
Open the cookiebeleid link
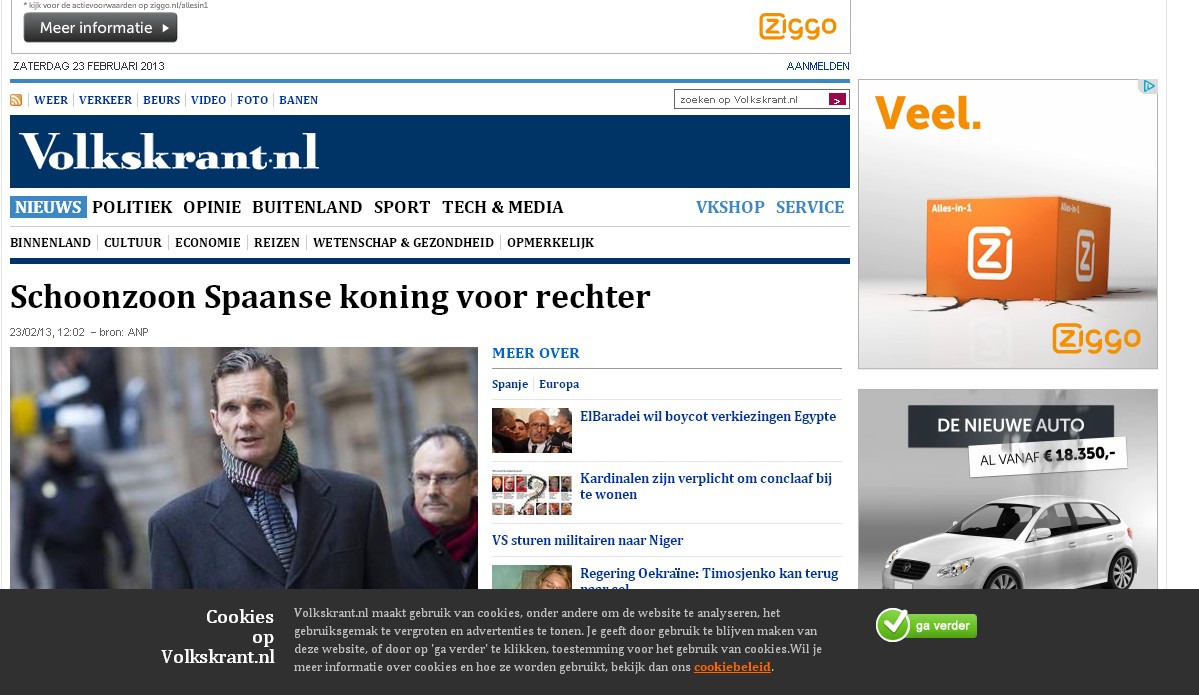pos(732,667)
